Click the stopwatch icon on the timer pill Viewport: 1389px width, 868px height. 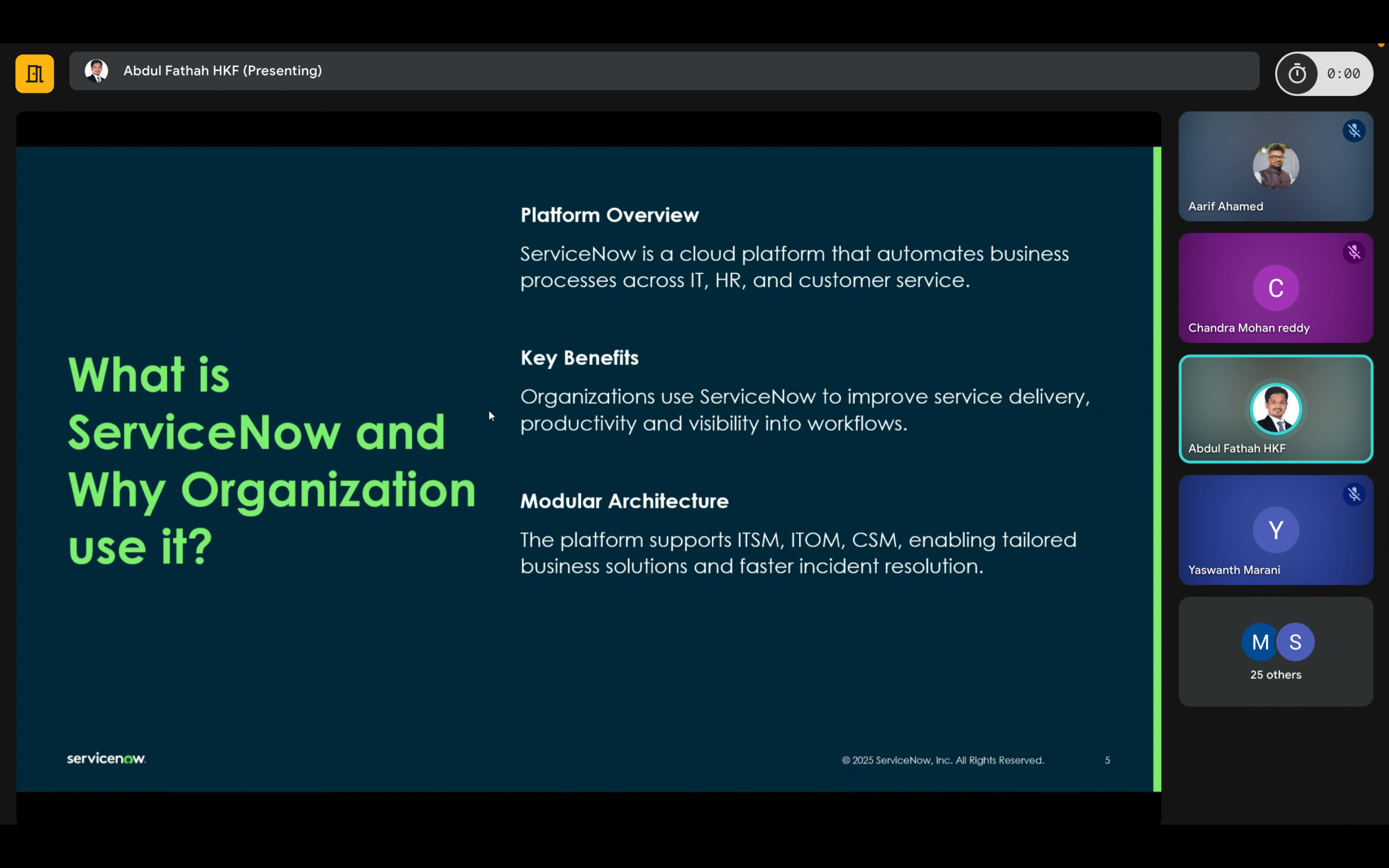1297,73
